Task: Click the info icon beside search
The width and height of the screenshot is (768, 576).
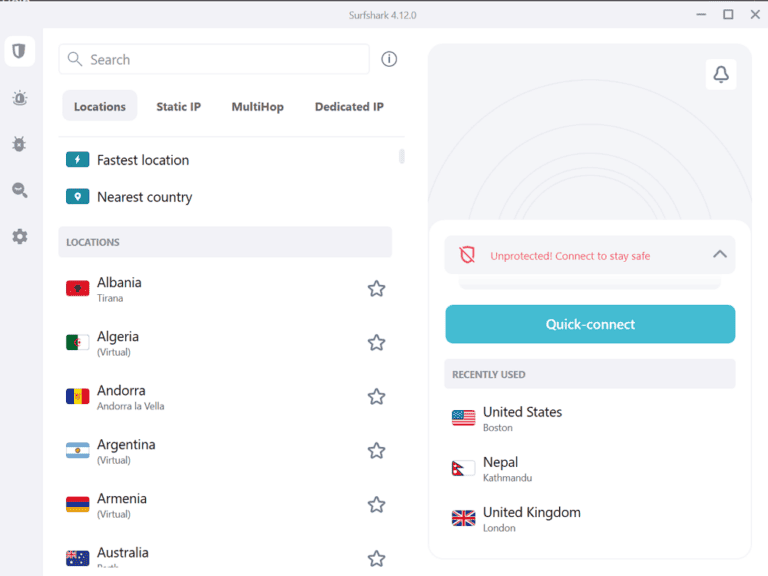Action: (389, 59)
